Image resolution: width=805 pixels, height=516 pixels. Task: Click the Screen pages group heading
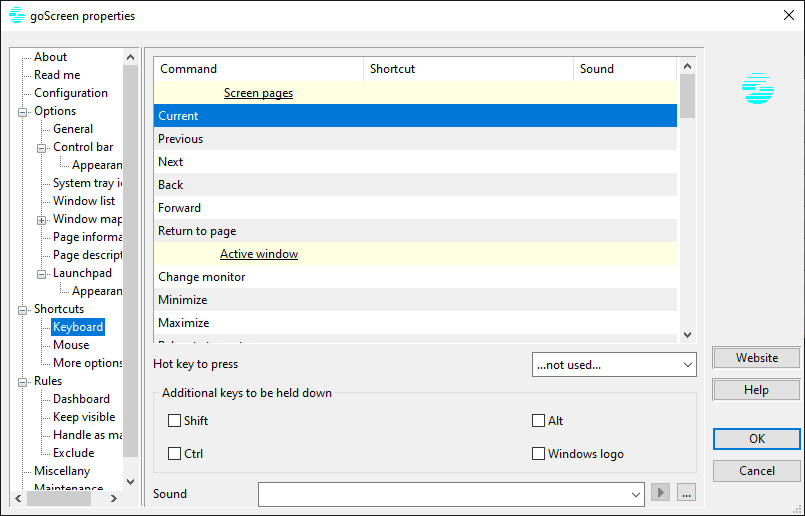(x=258, y=93)
